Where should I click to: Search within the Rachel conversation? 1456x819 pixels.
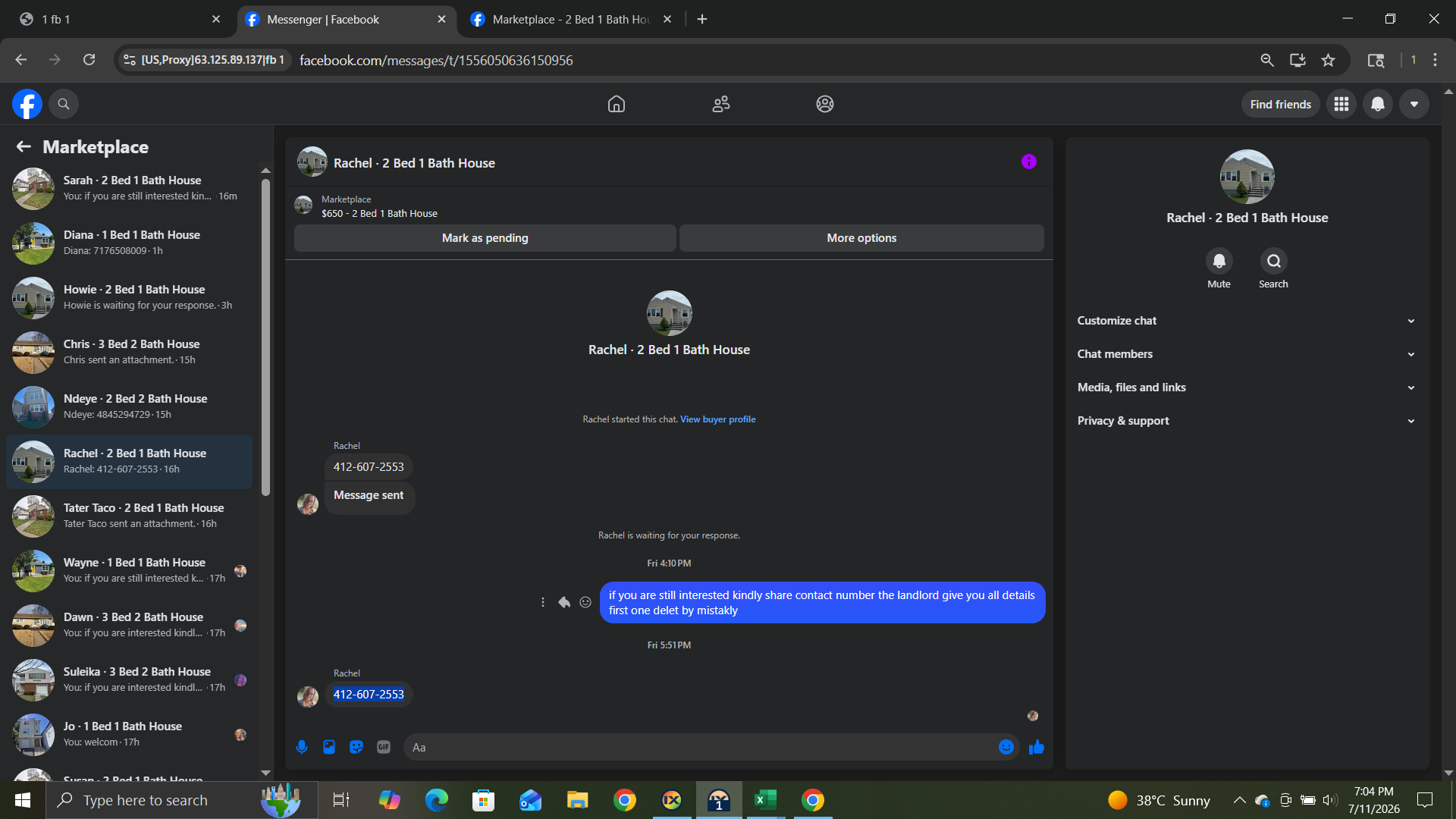pos(1274,261)
